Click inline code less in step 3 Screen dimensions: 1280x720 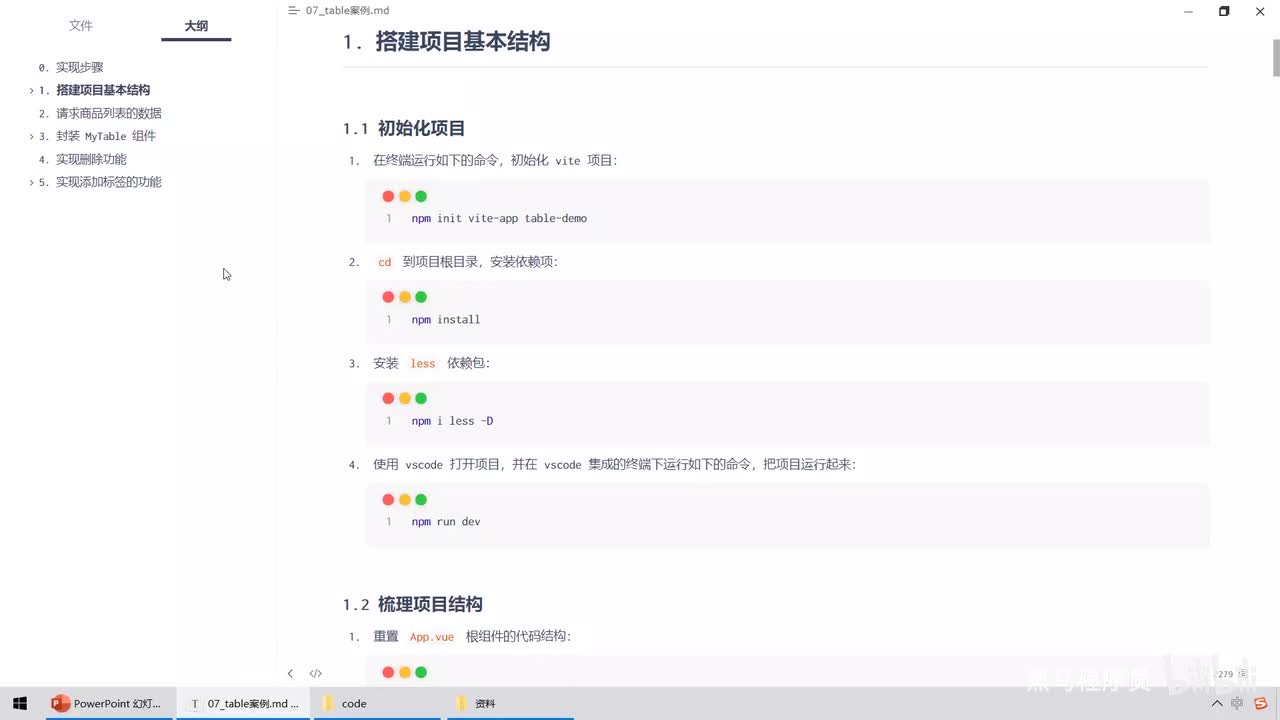tap(423, 363)
